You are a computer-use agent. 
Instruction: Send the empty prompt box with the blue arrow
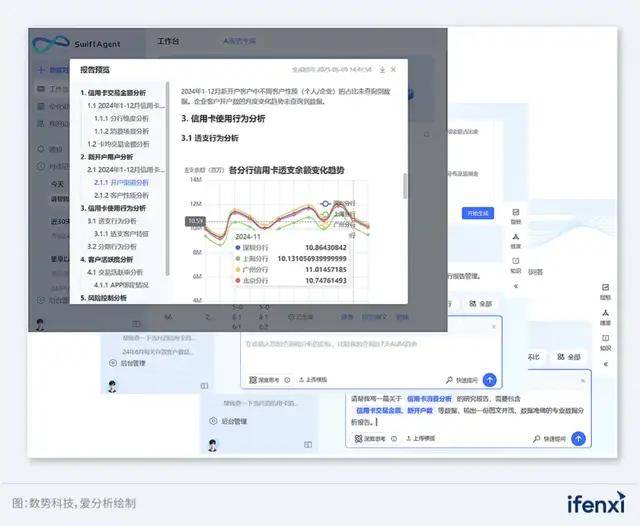(490, 380)
